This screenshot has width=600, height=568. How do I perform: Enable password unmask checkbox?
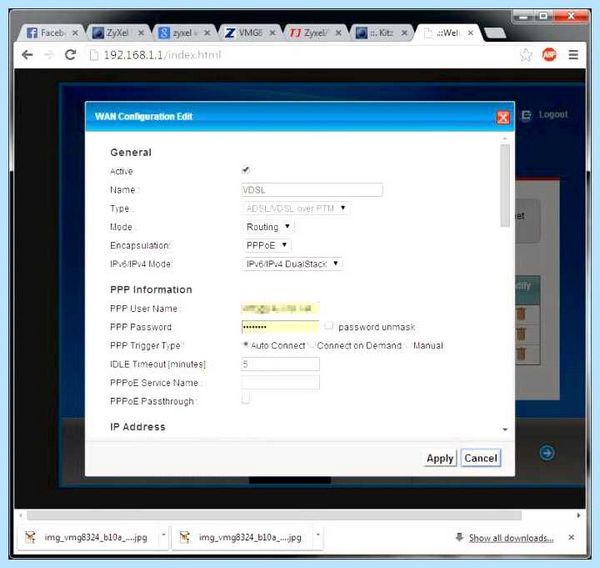point(329,326)
